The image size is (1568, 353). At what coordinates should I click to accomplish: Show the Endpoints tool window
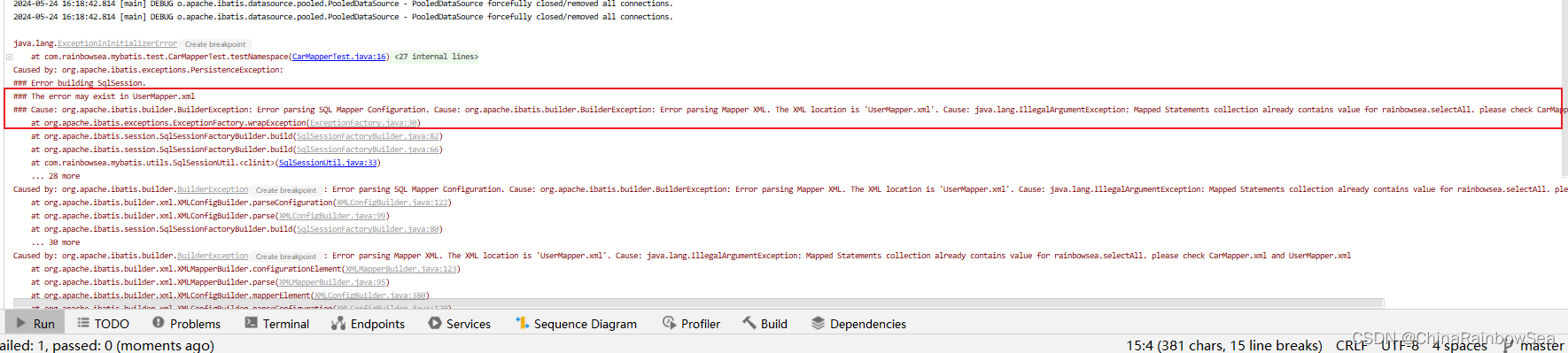[368, 324]
